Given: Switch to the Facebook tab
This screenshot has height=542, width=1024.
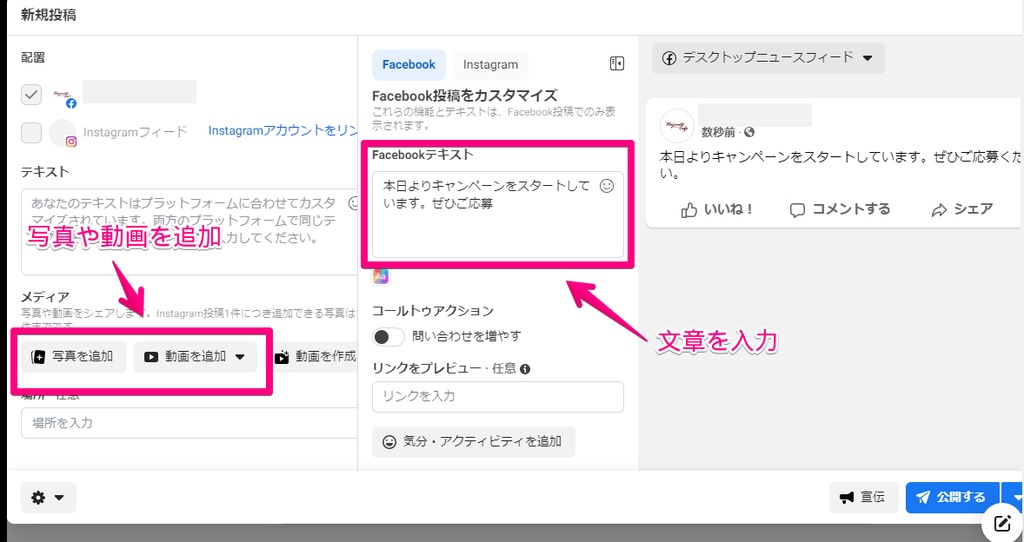Looking at the screenshot, I should coord(409,65).
